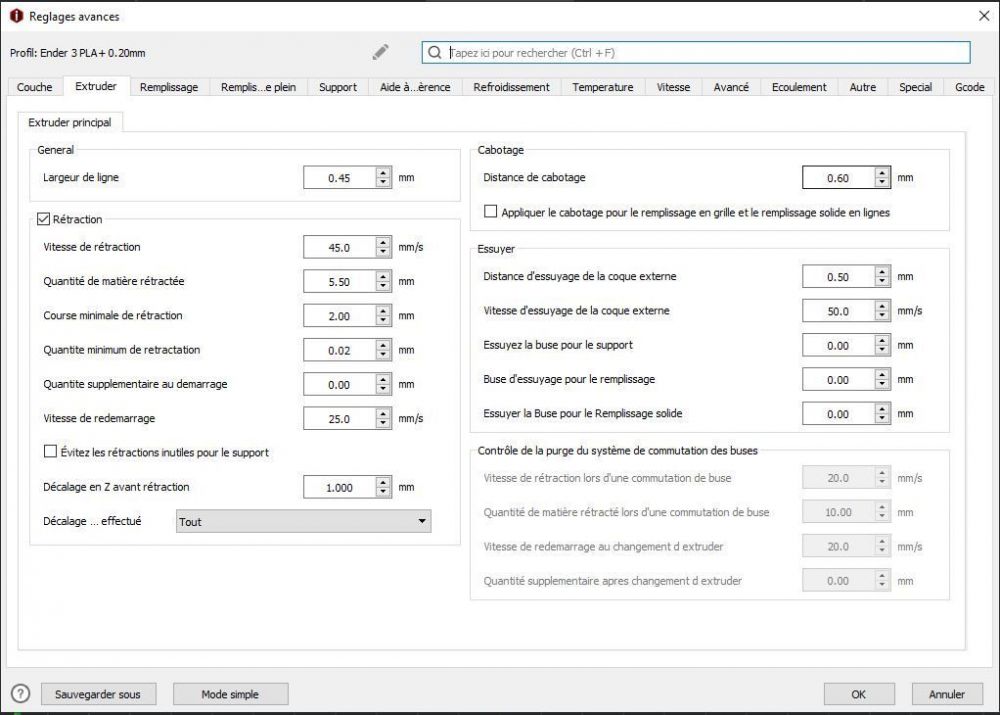Click the Reglages avances app logo
Image resolution: width=1000 pixels, height=715 pixels.
point(17,16)
